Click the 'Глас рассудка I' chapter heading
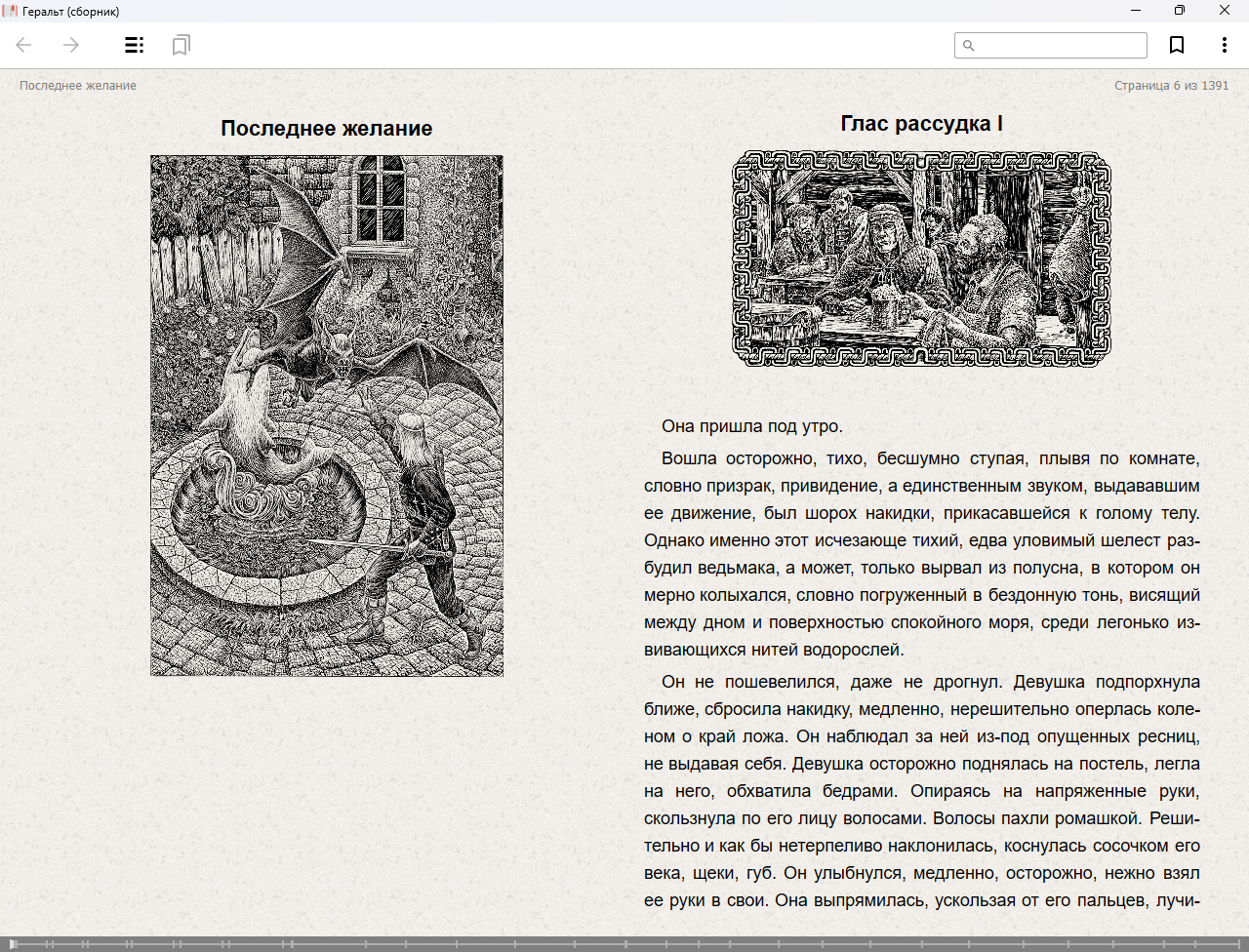The image size is (1249, 952). 921,124
